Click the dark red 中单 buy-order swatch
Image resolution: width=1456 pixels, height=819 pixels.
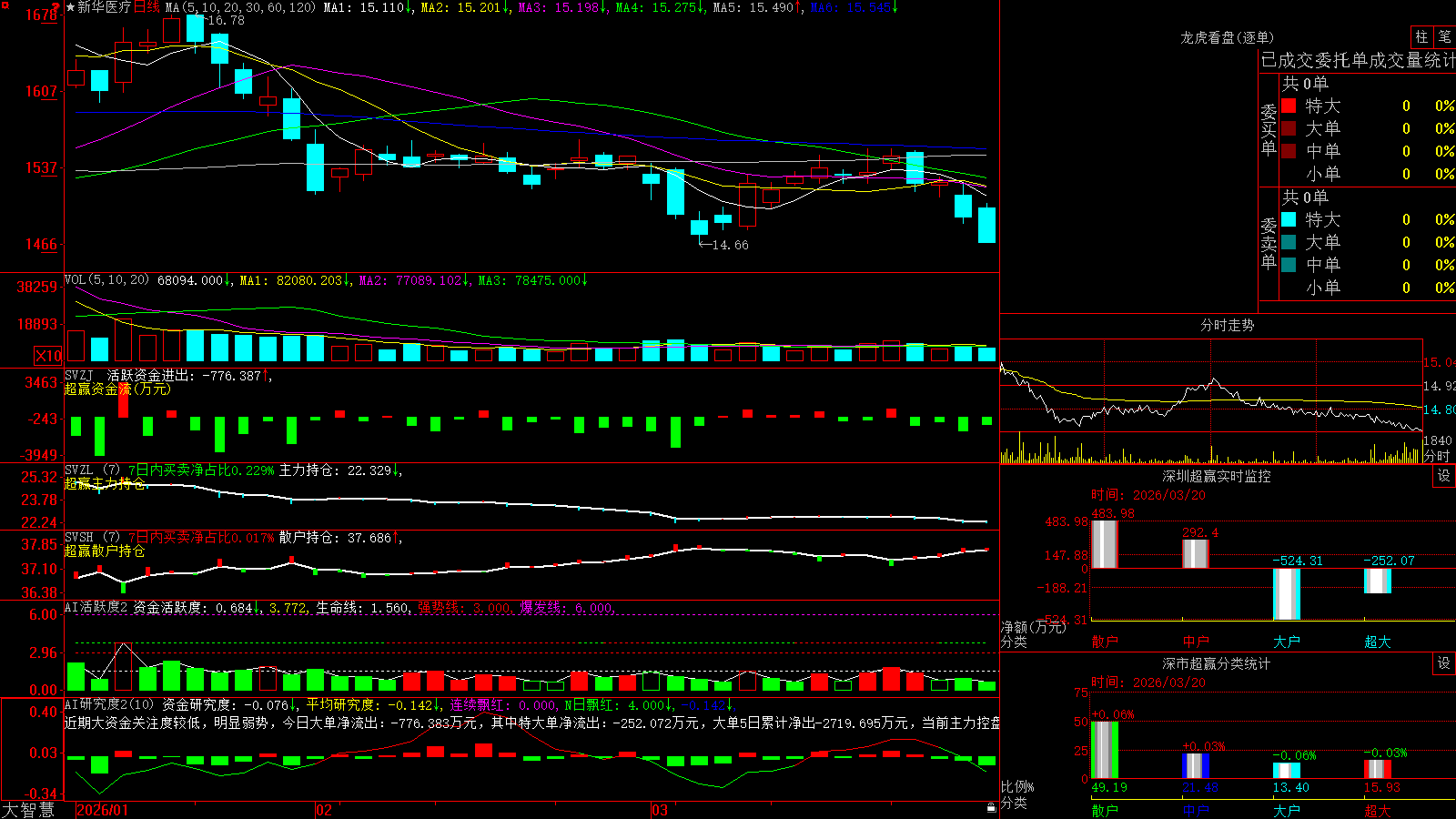(x=1289, y=151)
